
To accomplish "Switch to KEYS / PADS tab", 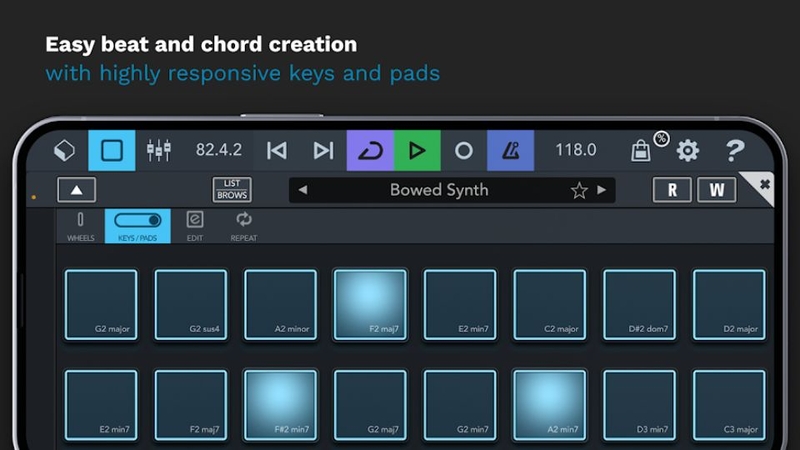I will point(138,226).
